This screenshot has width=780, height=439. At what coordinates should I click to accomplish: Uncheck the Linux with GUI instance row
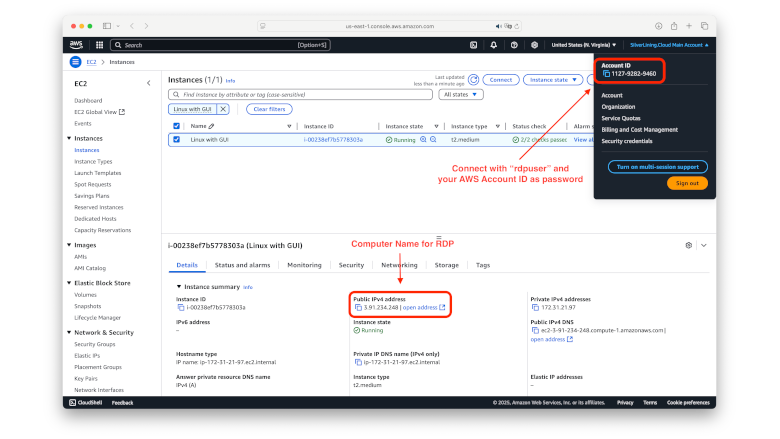(x=176, y=140)
